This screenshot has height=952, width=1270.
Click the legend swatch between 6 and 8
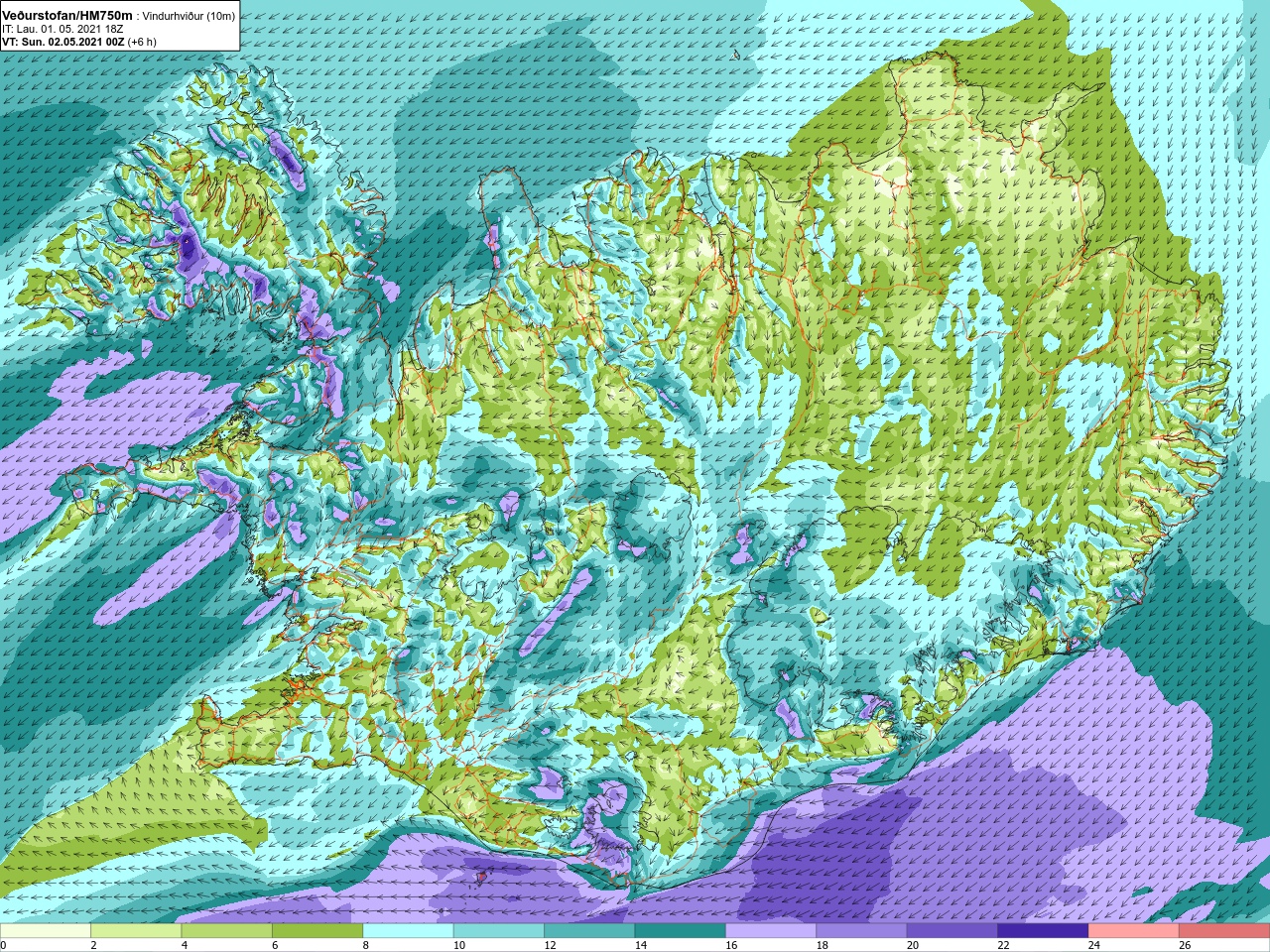point(317,931)
